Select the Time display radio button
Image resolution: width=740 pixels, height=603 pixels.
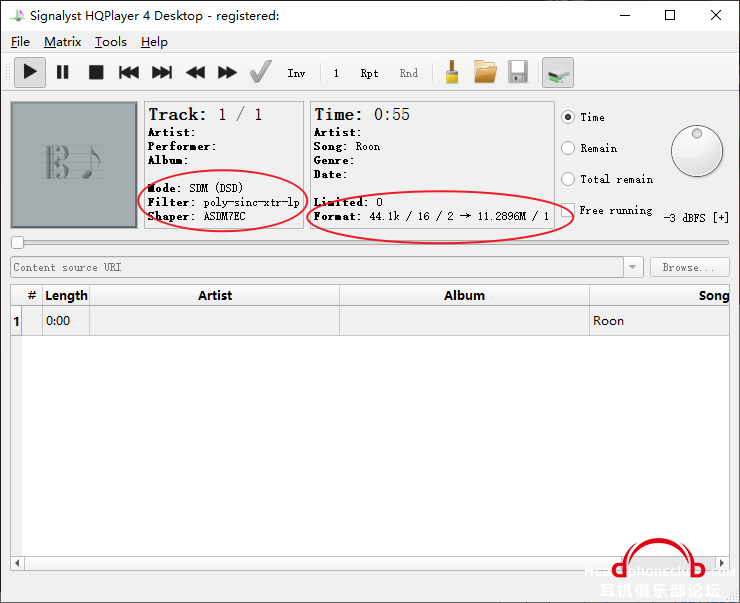pyautogui.click(x=568, y=117)
